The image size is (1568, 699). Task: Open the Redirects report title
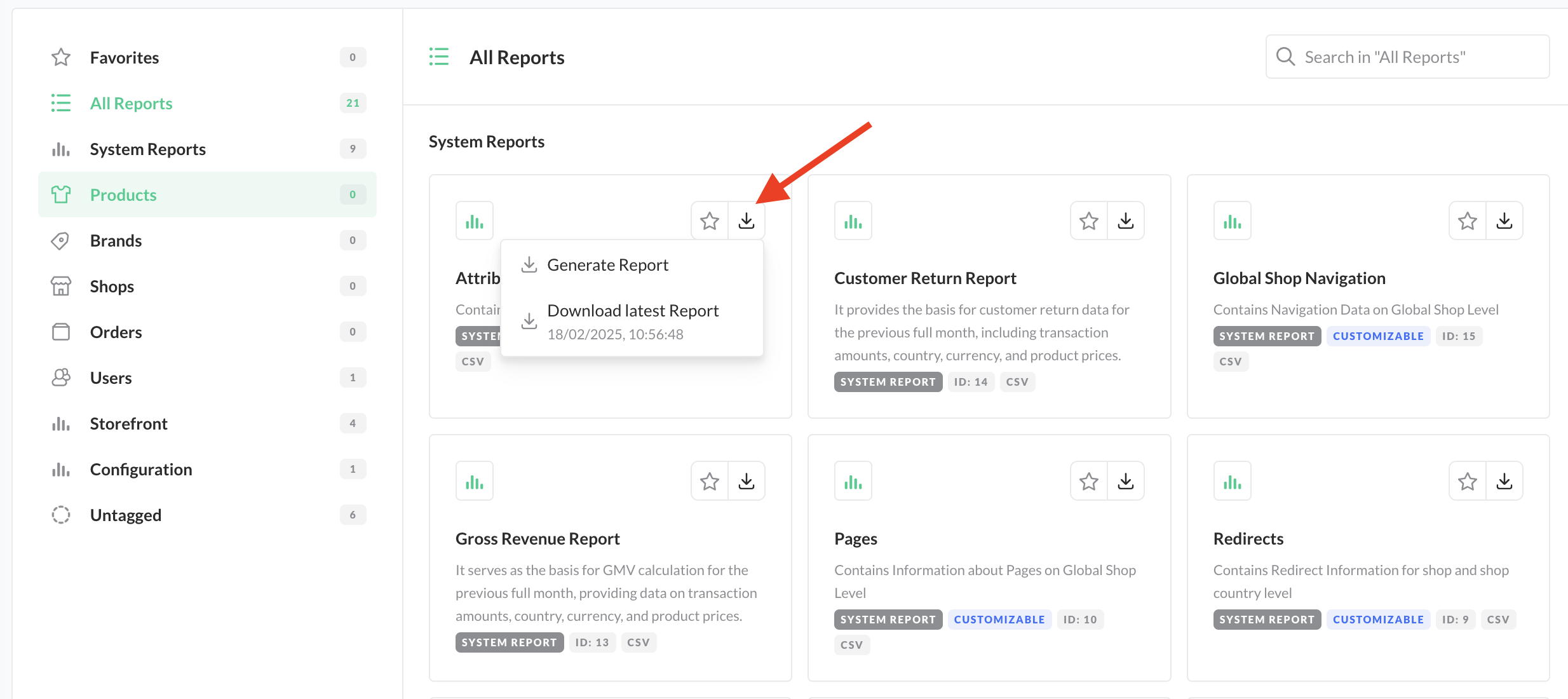click(1248, 539)
